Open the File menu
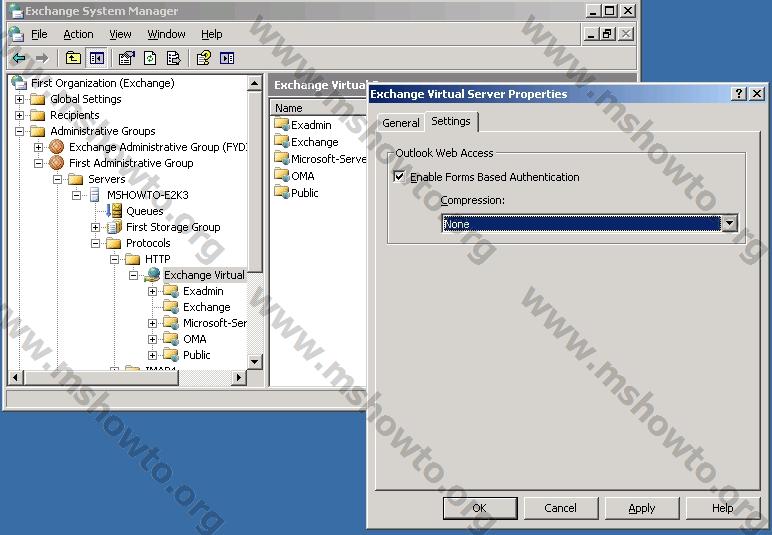 39,34
